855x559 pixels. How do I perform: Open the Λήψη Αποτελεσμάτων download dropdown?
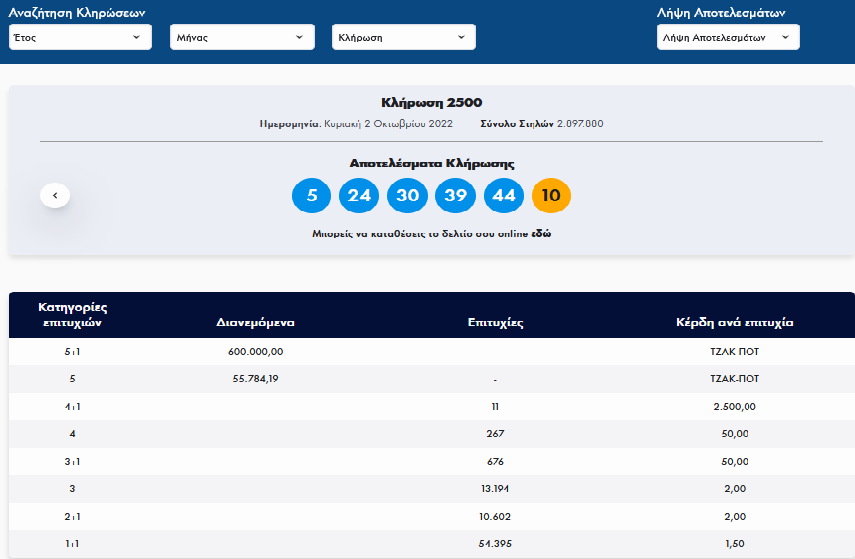727,37
